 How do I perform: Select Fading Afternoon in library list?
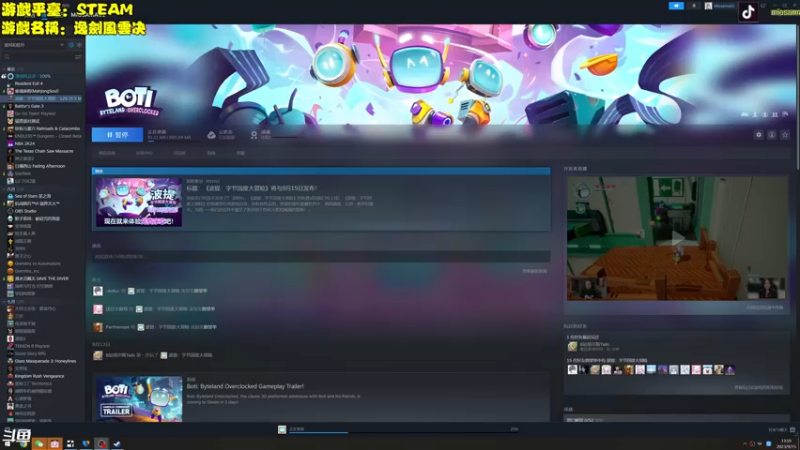[x=40, y=166]
